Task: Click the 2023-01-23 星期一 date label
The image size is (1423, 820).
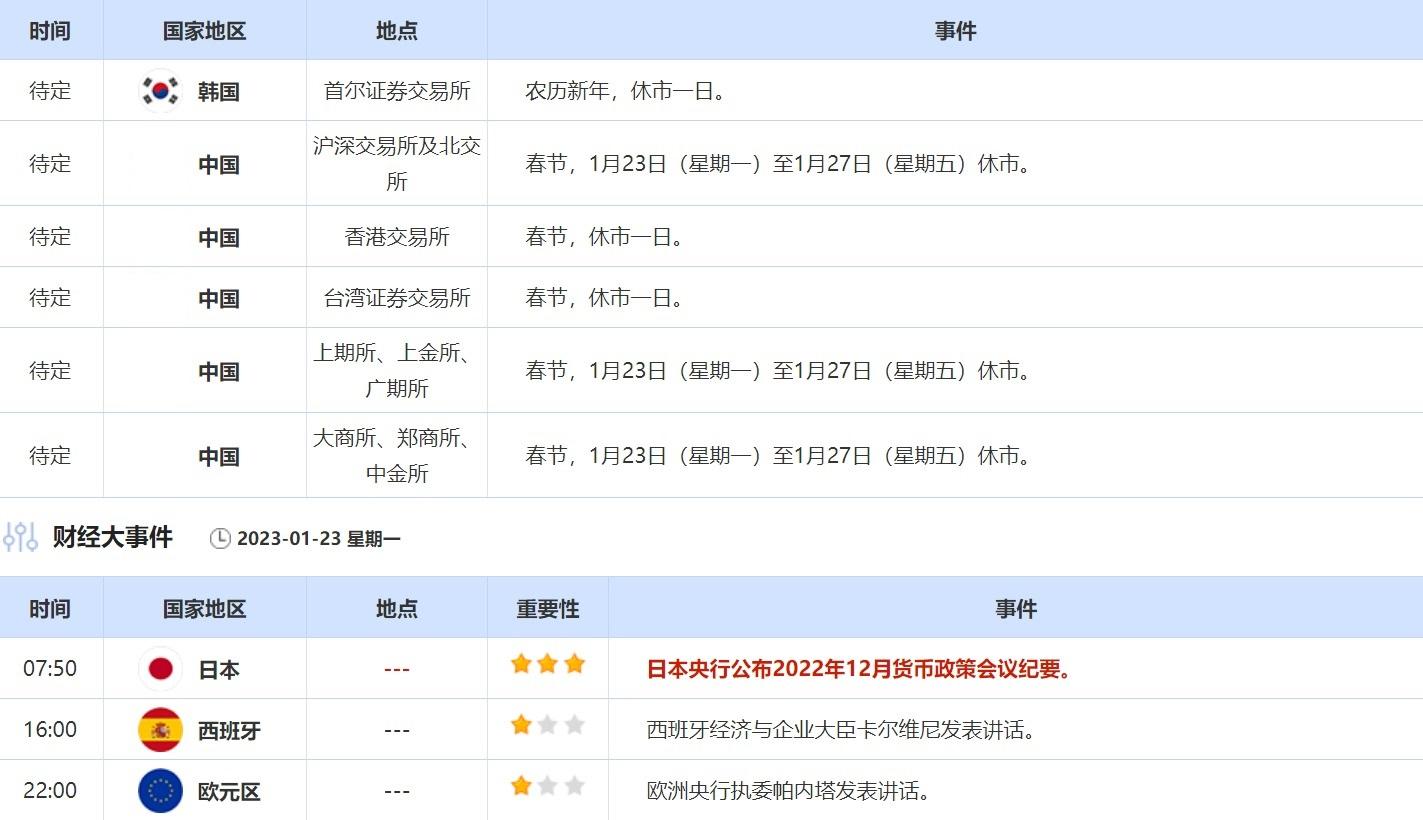Action: (x=318, y=539)
